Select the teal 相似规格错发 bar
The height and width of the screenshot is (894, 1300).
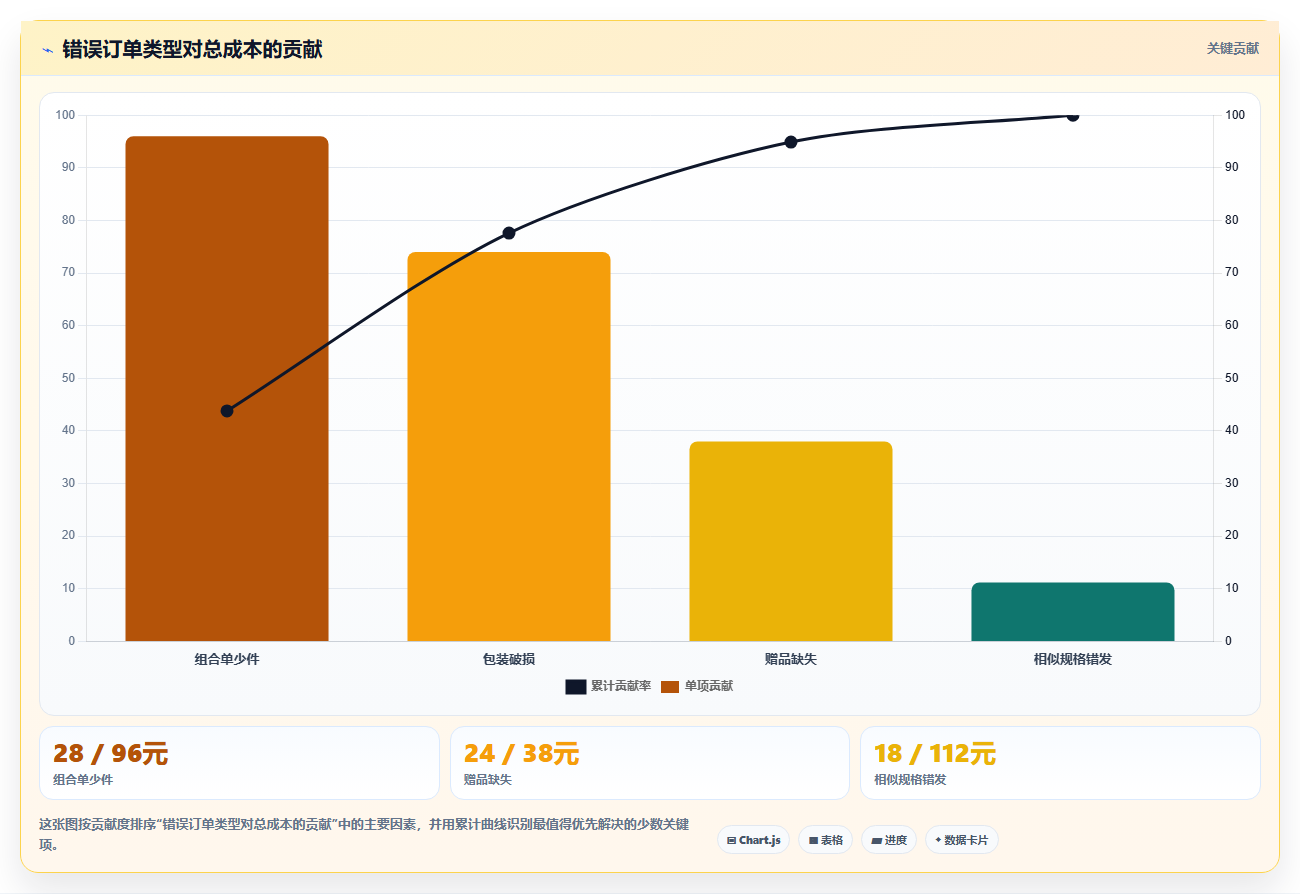click(x=1073, y=611)
